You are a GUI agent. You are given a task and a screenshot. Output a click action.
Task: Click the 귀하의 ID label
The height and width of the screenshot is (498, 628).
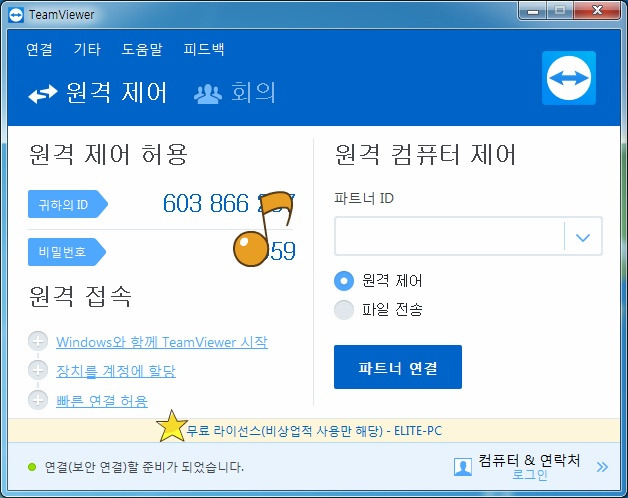pyautogui.click(x=67, y=204)
